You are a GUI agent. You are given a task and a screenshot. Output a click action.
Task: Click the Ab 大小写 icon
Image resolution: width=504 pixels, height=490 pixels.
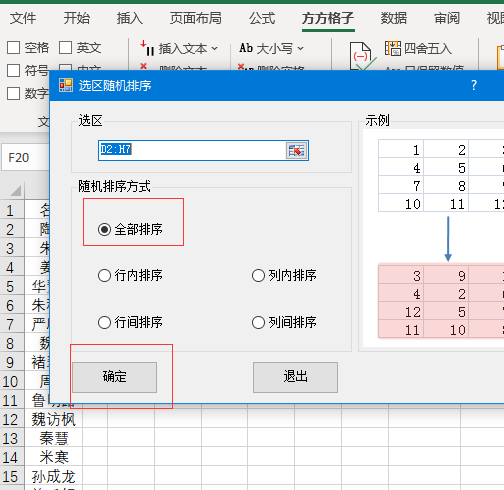(x=246, y=48)
